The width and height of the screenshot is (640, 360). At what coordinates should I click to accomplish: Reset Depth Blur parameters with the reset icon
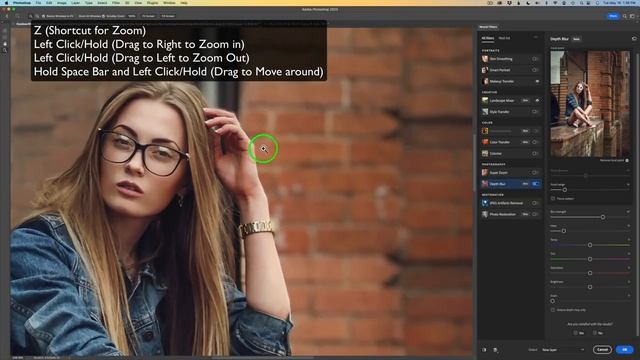pyautogui.click(x=634, y=39)
